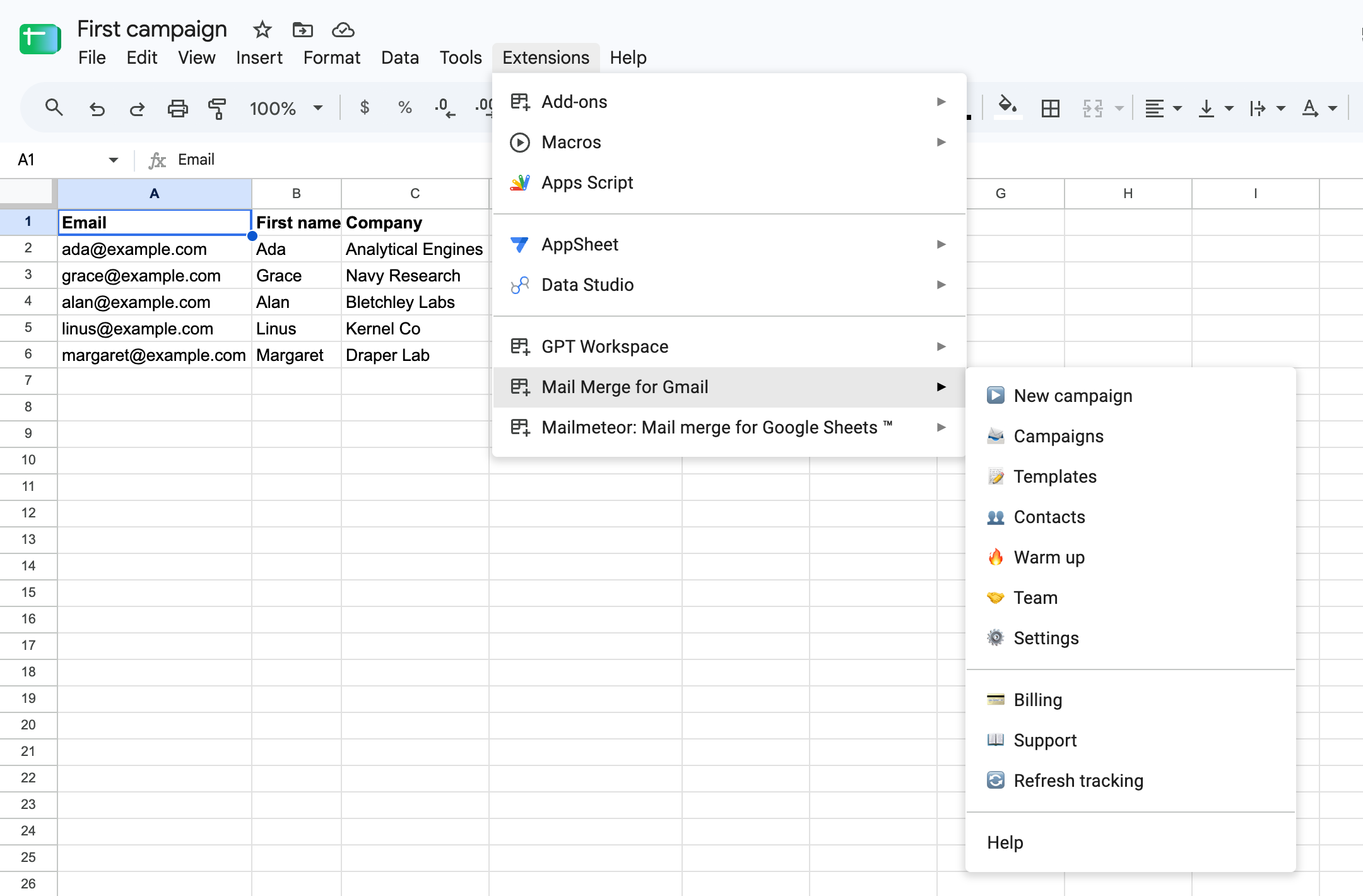This screenshot has height=896, width=1363.
Task: Expand merge cells dropdown arrow
Action: click(1119, 109)
